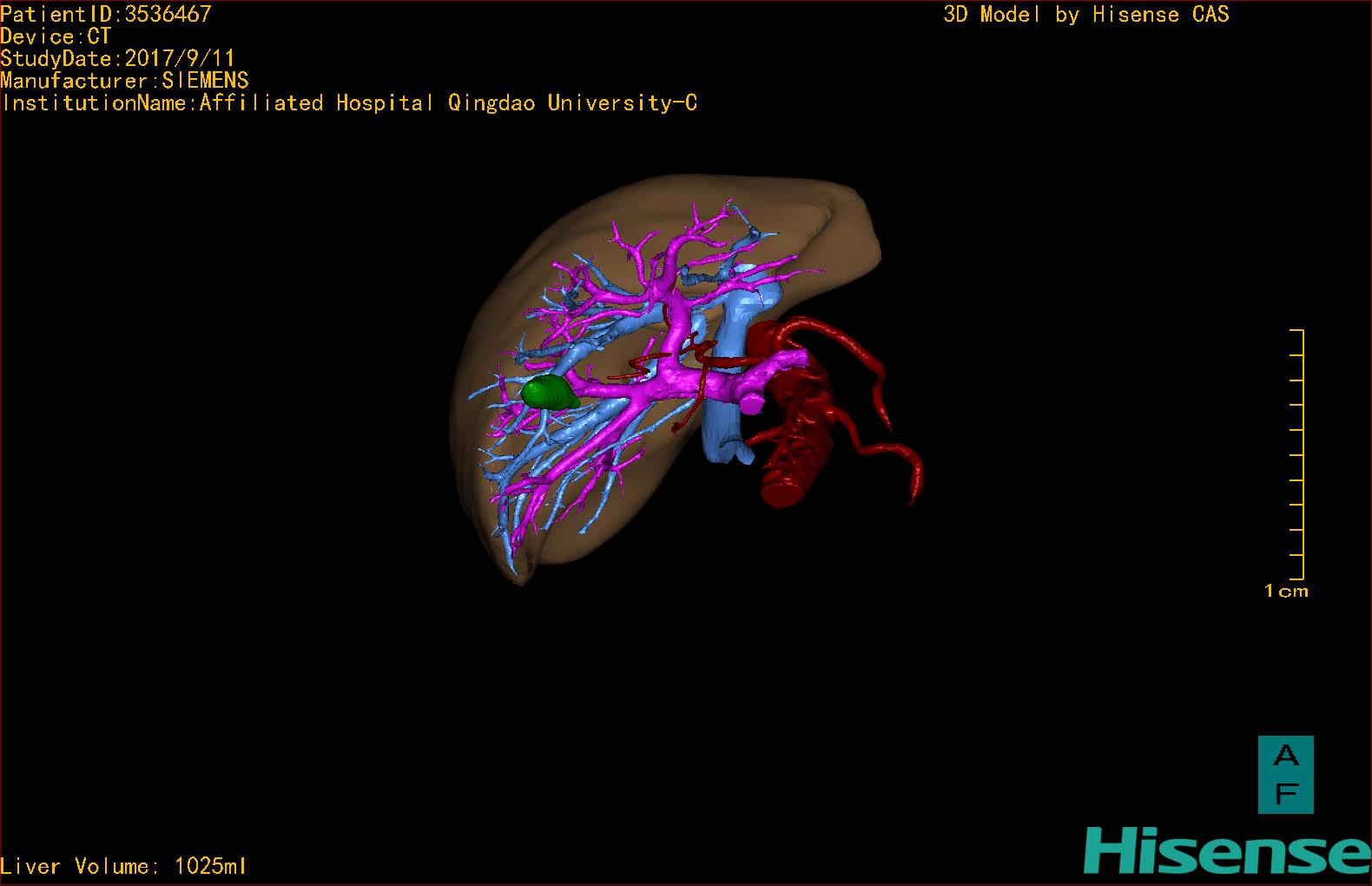Click the '3D Model by Hisense CAS' title
The width and height of the screenshot is (1372, 886).
[x=1085, y=15]
